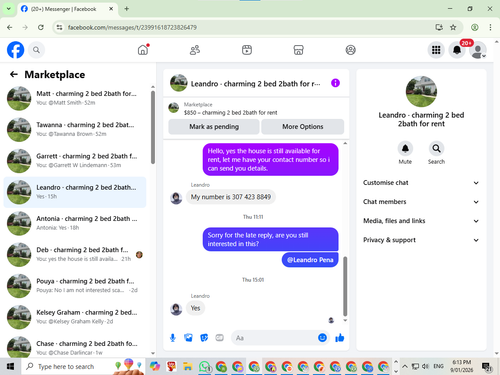
Task: Open the tab search dropdown arrow
Action: click(9, 9)
